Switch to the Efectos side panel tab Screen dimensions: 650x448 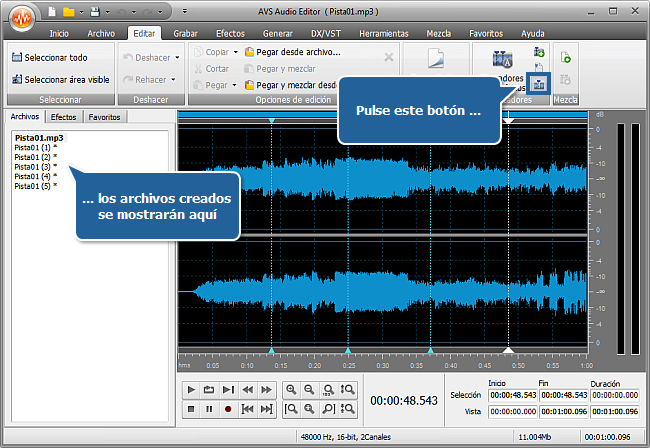click(x=63, y=117)
